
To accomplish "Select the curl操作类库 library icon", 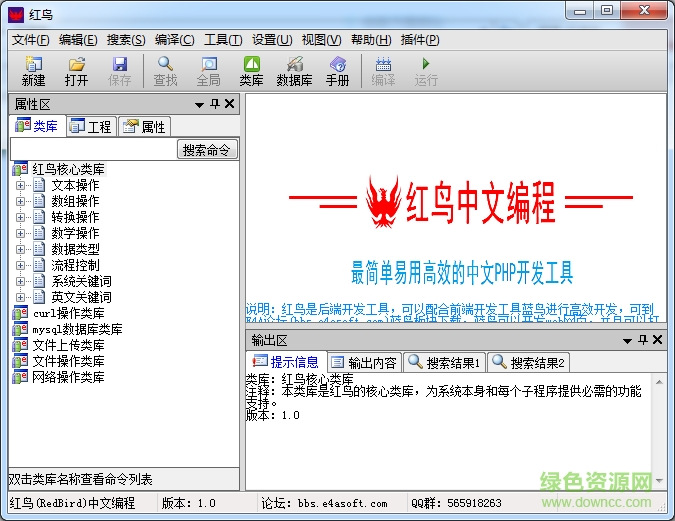I will click(20, 313).
